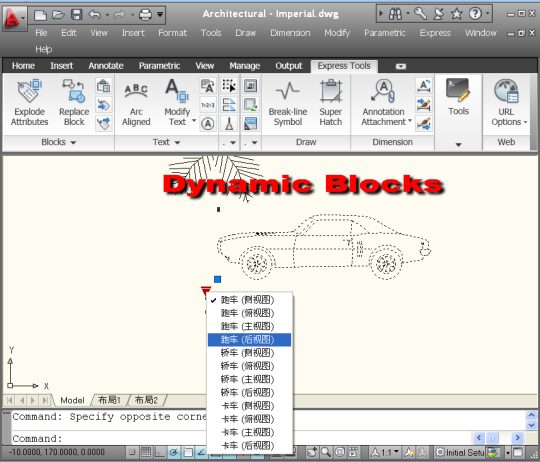Screen dimensions: 540x462
Task: Toggle grid display in status bar
Action: [x=146, y=452]
